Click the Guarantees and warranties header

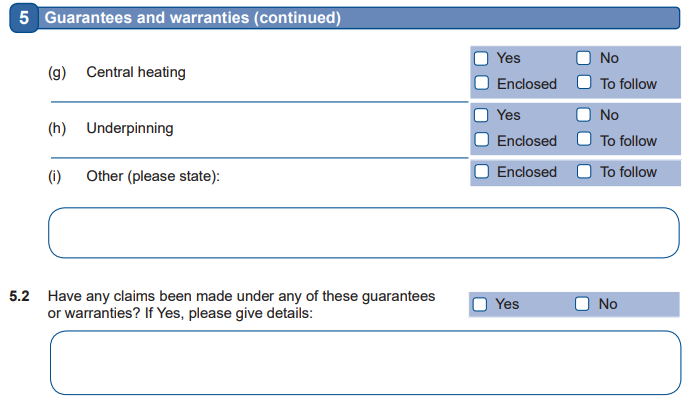coord(192,18)
